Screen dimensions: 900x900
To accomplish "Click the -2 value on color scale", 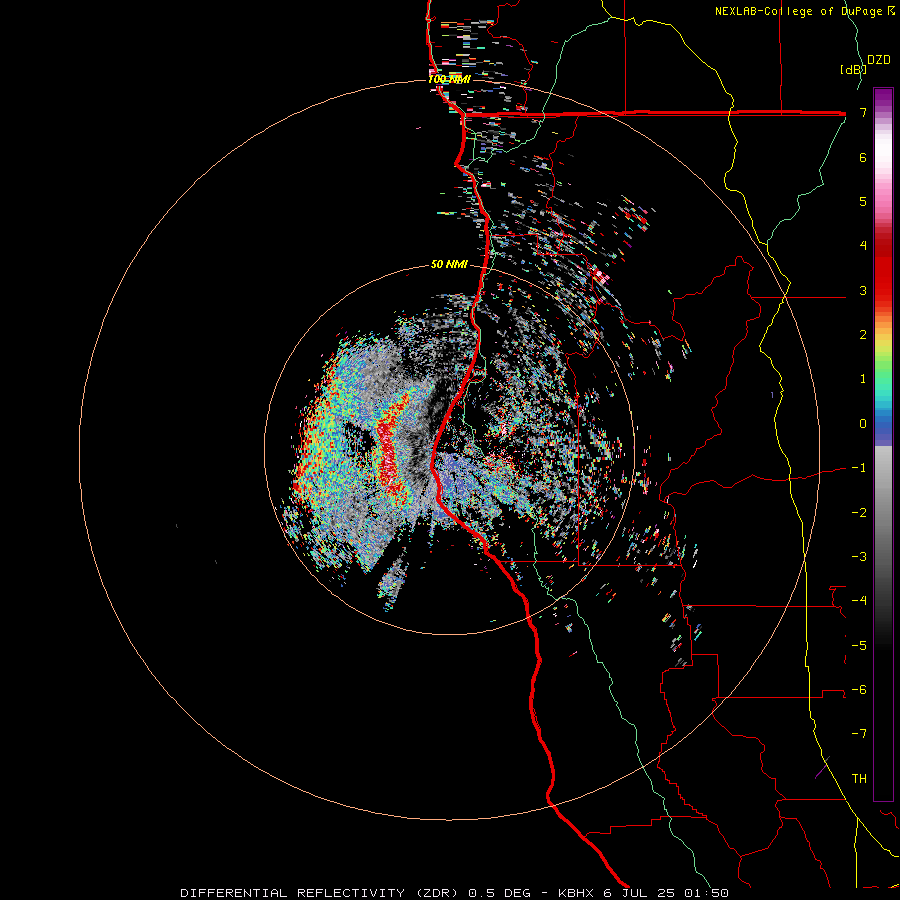I will point(859,513).
